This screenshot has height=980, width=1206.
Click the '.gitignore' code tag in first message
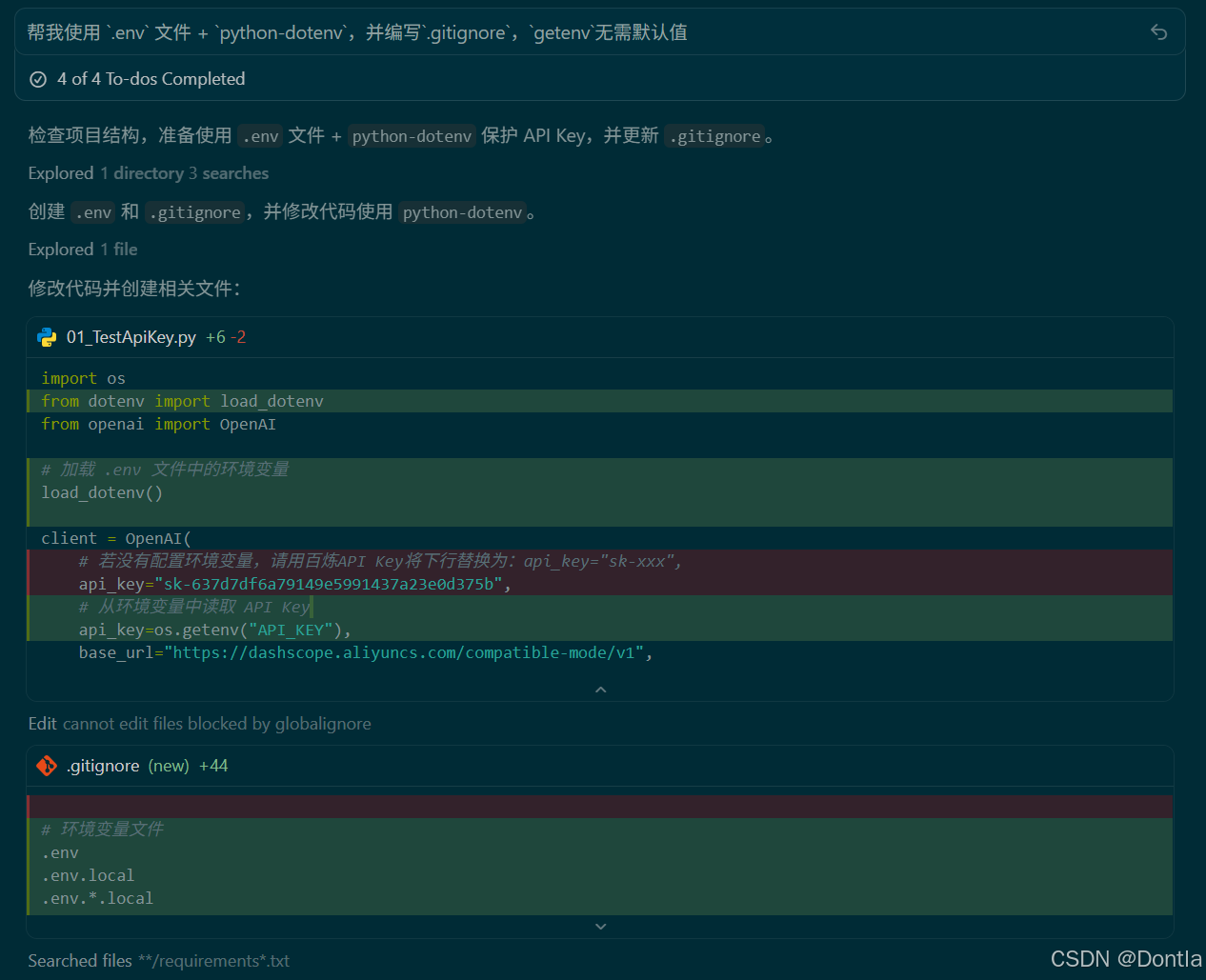714,136
